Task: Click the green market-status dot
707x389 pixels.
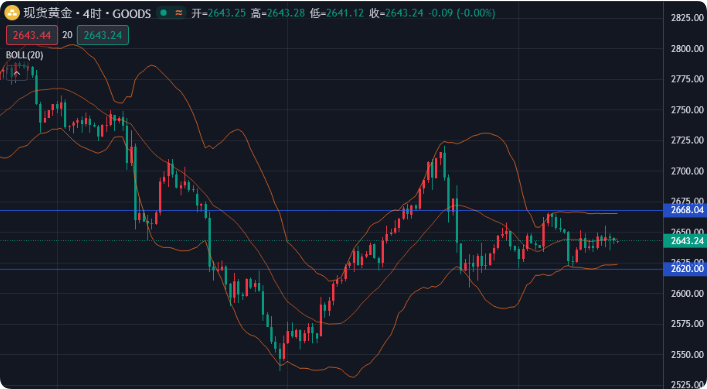Action: (164, 13)
